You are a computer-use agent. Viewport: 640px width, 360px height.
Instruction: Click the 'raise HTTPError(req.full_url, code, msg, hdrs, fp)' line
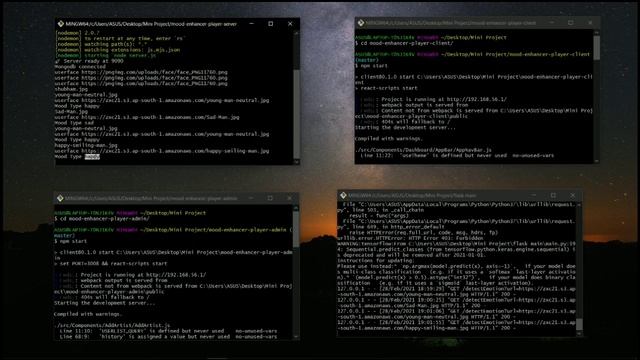423,232
